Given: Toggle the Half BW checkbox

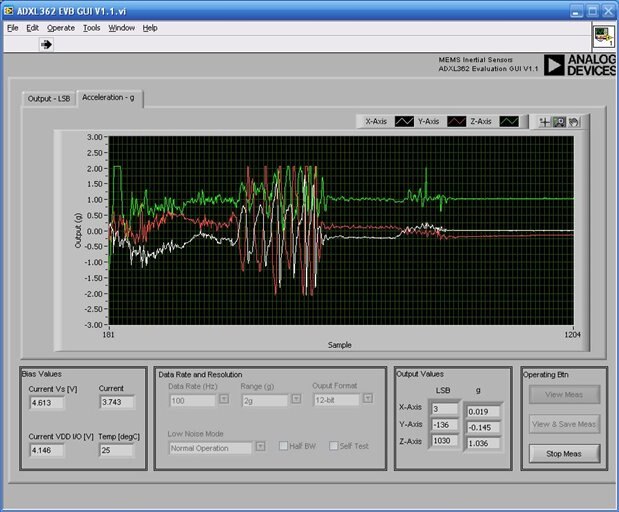Looking at the screenshot, I should 284,446.
